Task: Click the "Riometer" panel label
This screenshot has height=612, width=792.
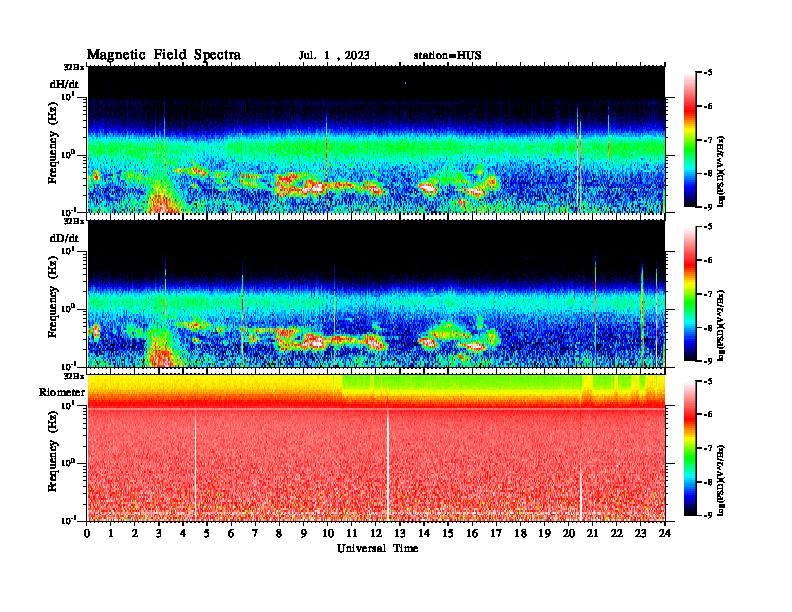Action: click(x=62, y=392)
